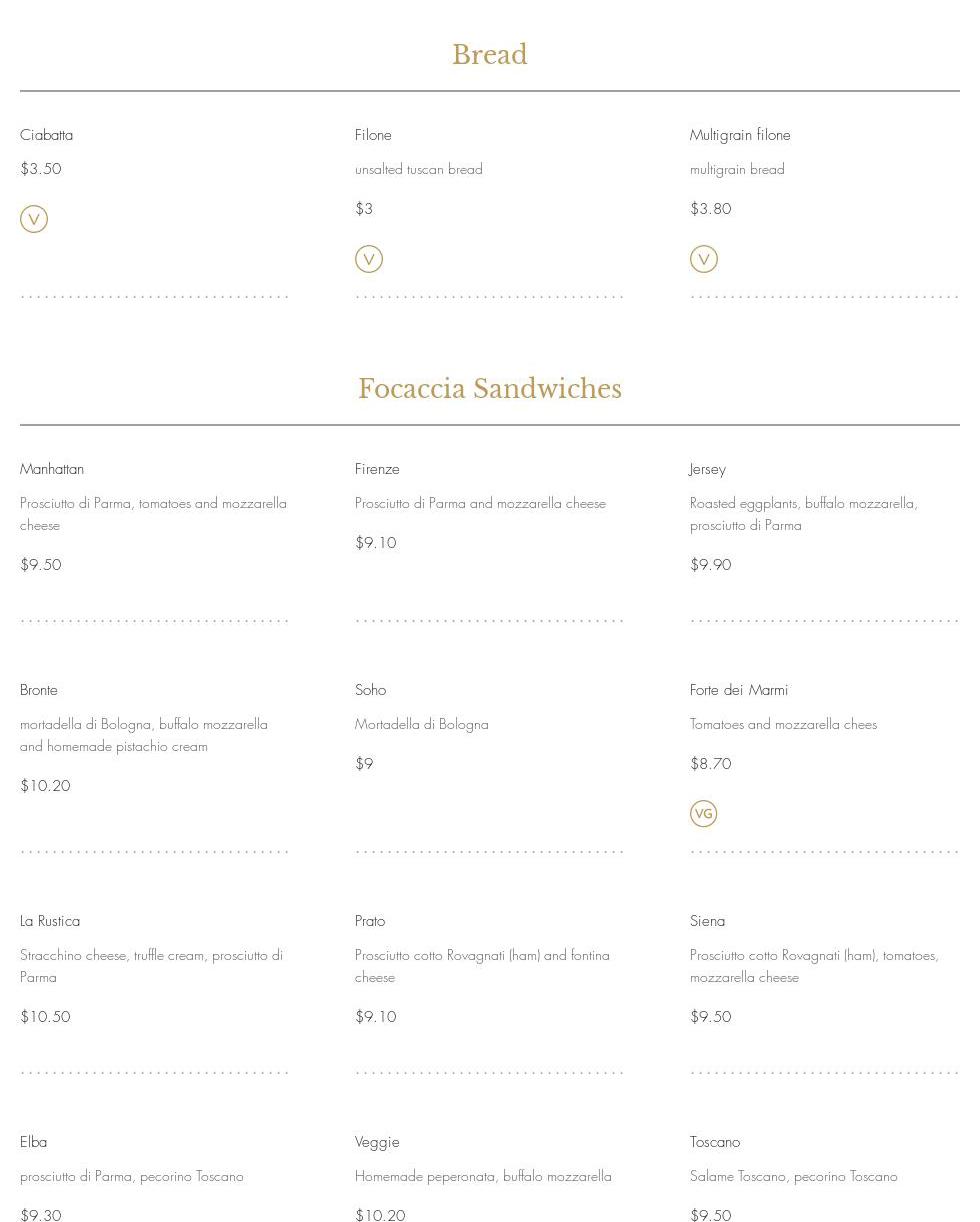Click the $10.50 price of La Rustica
Image resolution: width=980 pixels, height=1222 pixels.
(x=45, y=1017)
